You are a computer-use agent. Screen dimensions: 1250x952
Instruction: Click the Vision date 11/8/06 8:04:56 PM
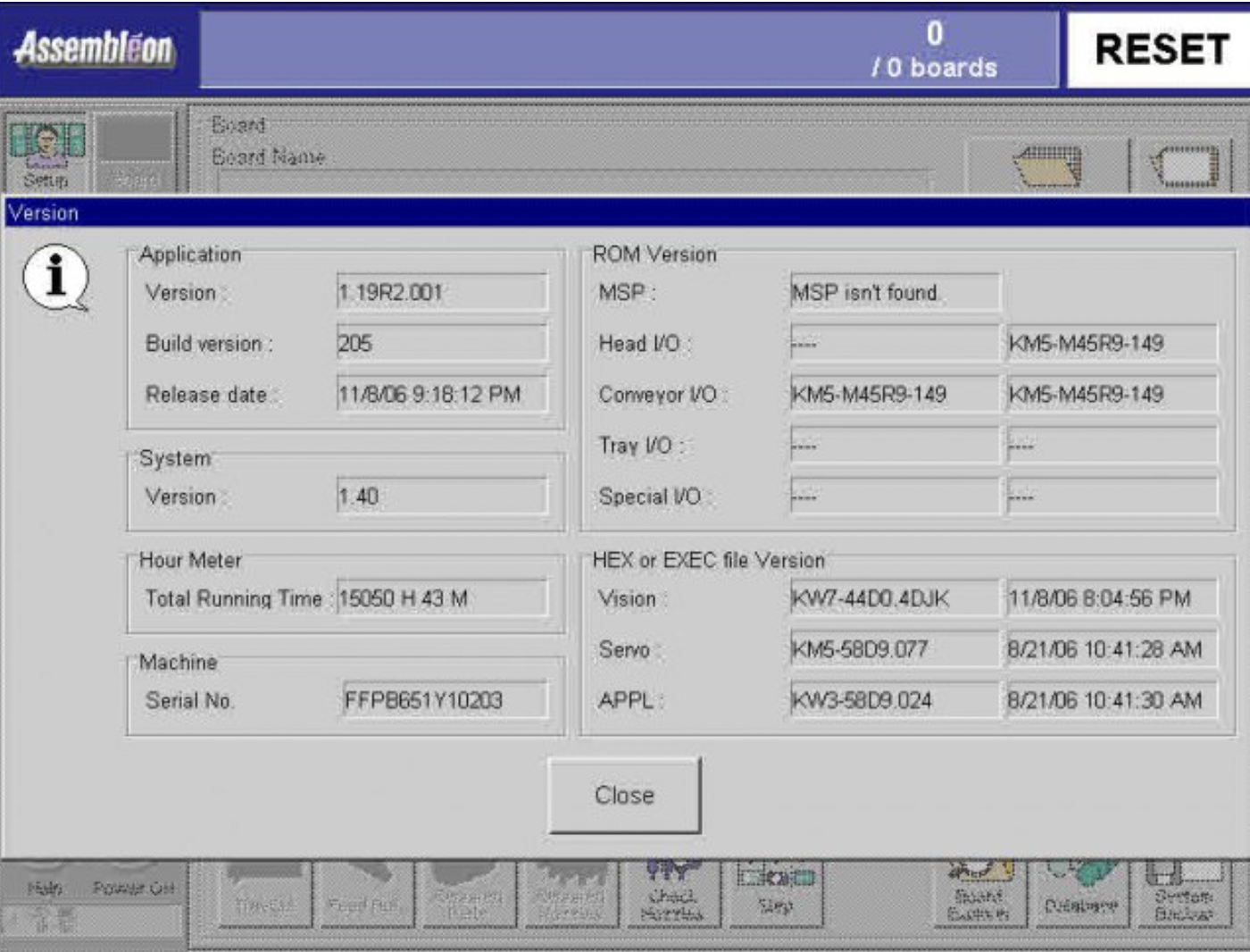pyautogui.click(x=1112, y=597)
